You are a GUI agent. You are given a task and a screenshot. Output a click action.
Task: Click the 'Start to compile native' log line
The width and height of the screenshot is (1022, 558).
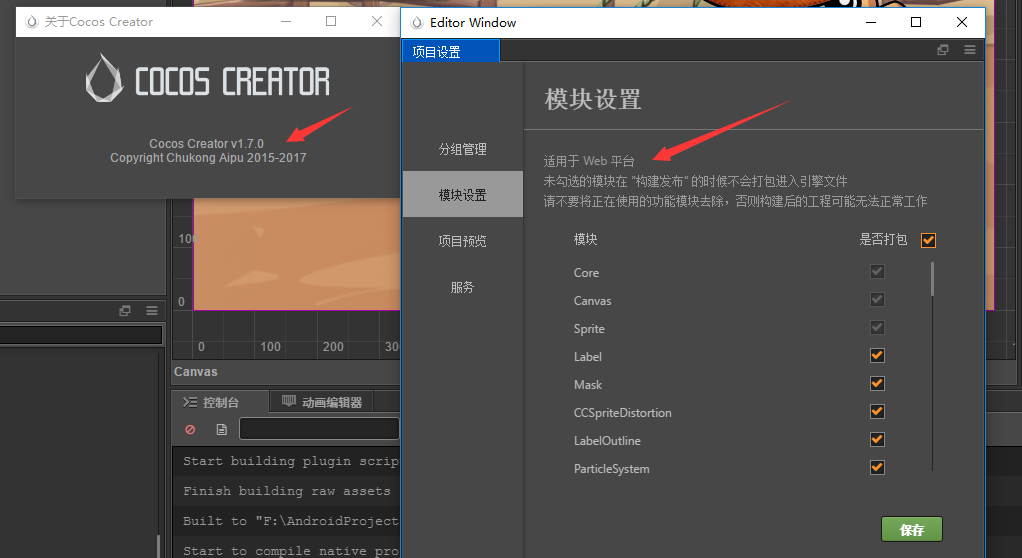pos(291,551)
